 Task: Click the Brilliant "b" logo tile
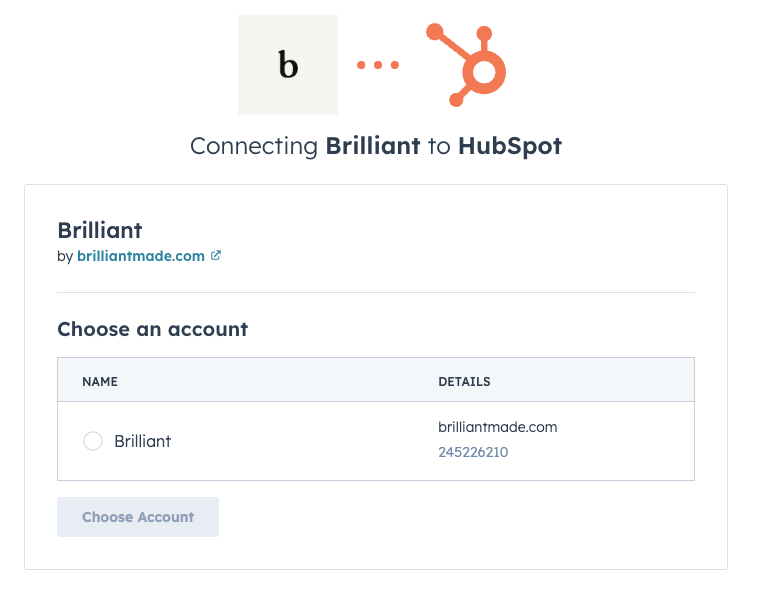[288, 65]
